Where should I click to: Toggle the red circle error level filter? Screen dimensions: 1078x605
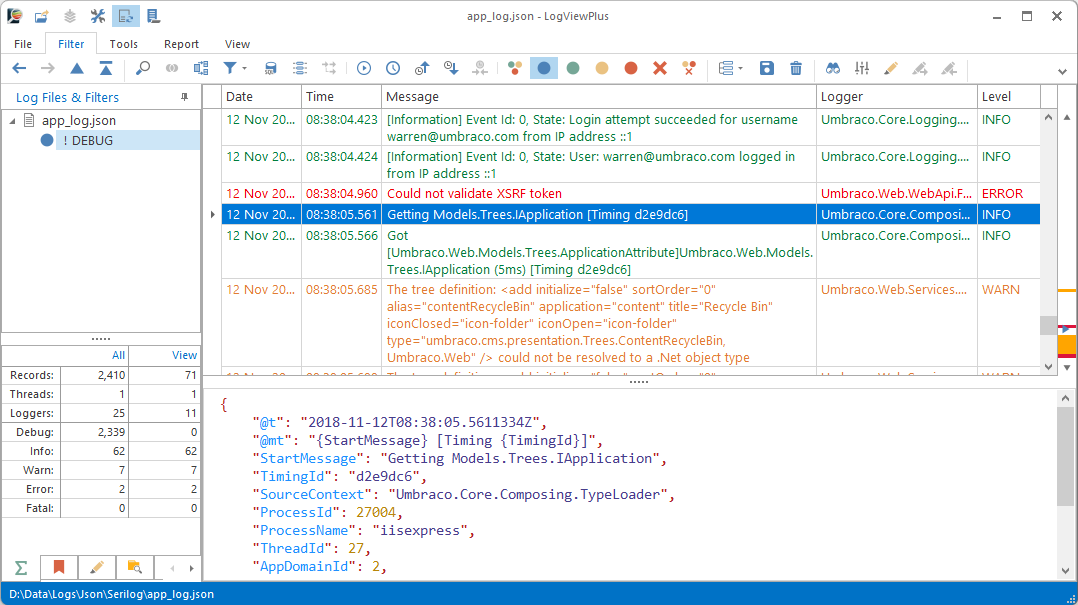point(630,68)
